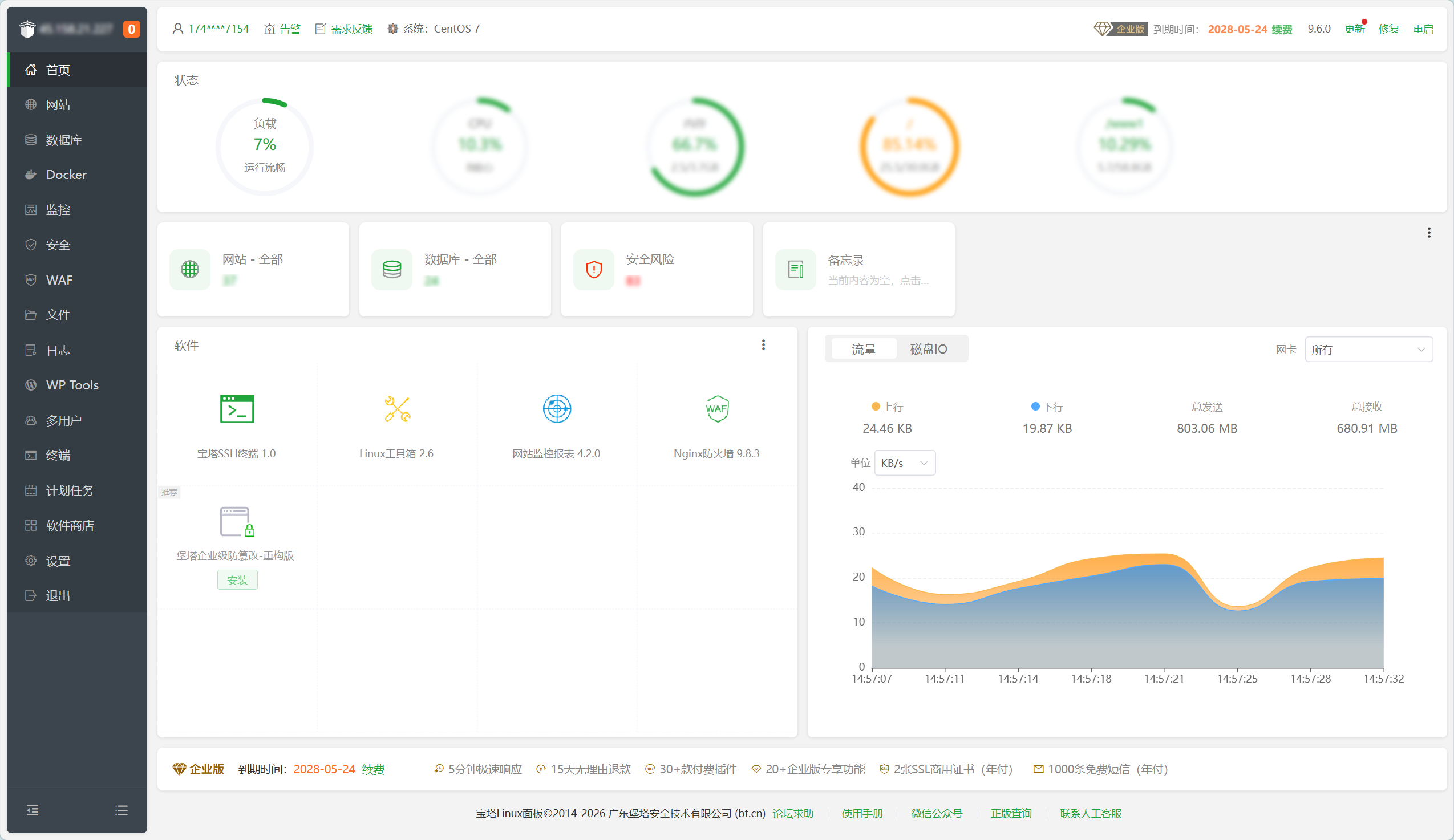Click the 需求反馈 feedback edit icon

[x=320, y=29]
